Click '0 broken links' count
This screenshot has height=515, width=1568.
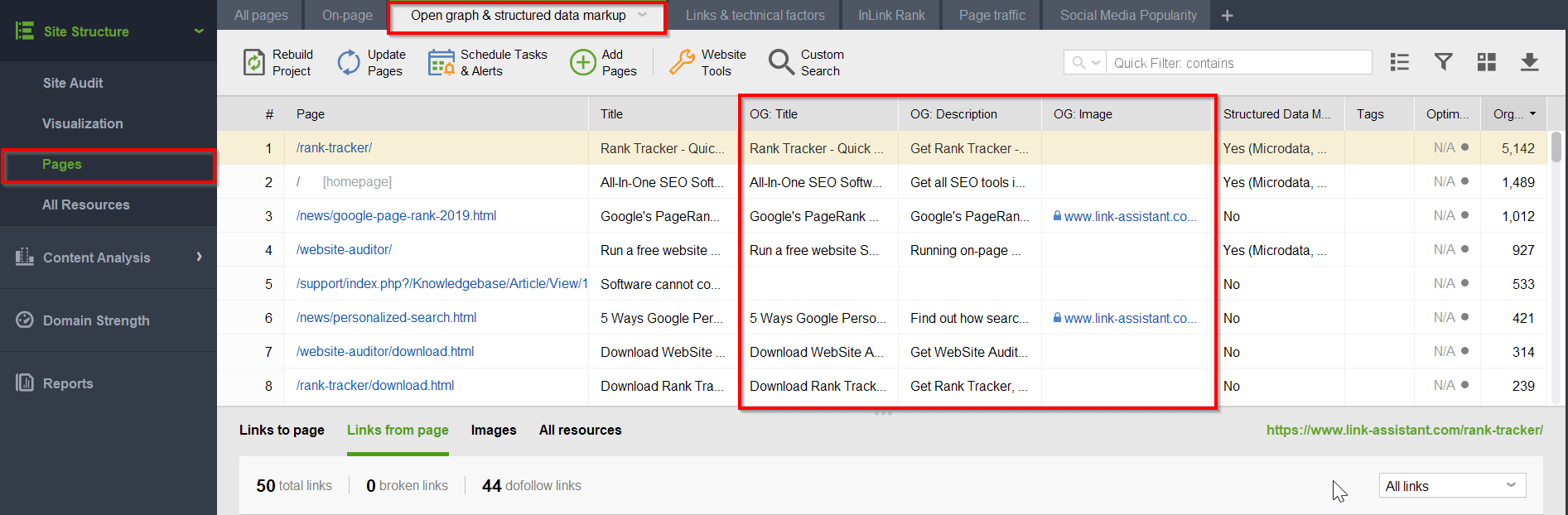[x=407, y=486]
